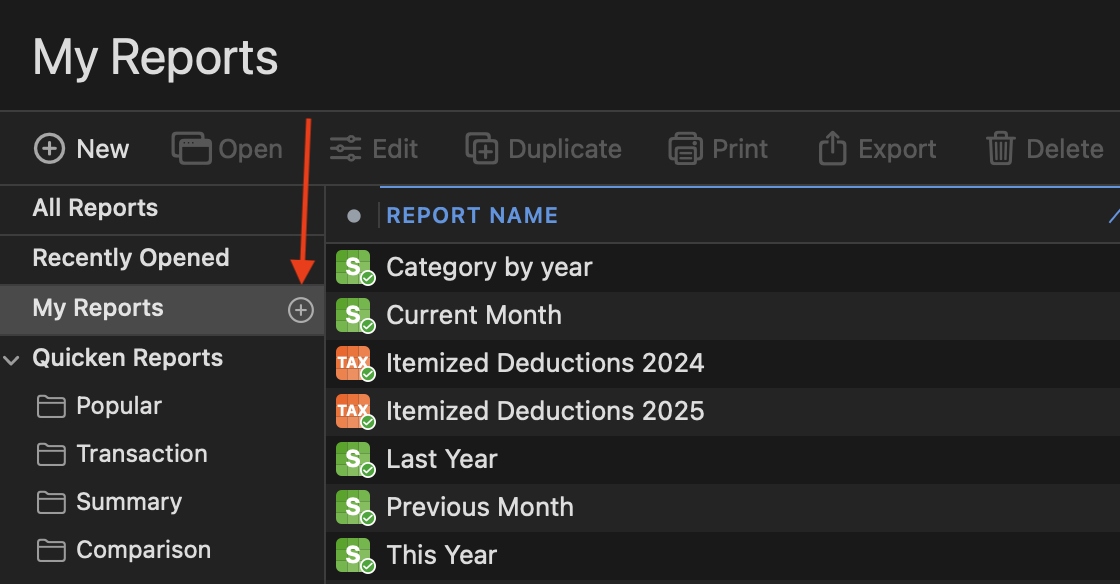1120x584 pixels.
Task: Click the Open toolbar icon
Action: coord(191,148)
